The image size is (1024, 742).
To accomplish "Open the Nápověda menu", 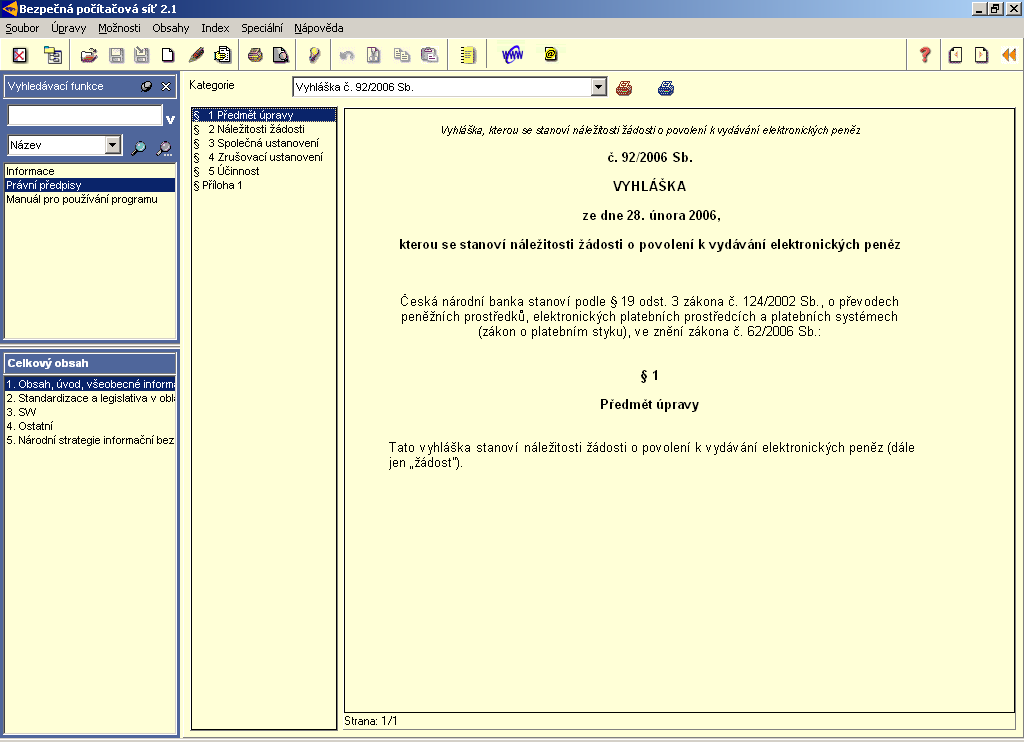I will tap(319, 28).
